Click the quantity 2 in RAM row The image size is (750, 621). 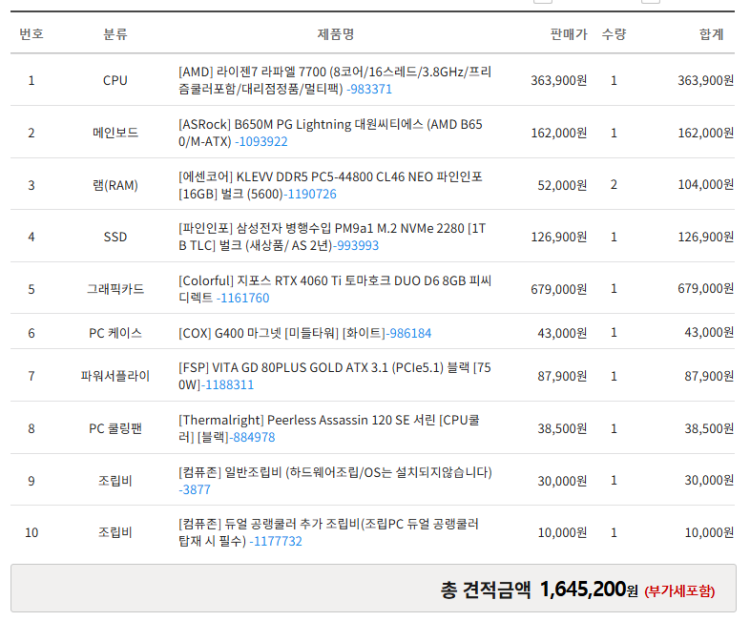coord(614,185)
